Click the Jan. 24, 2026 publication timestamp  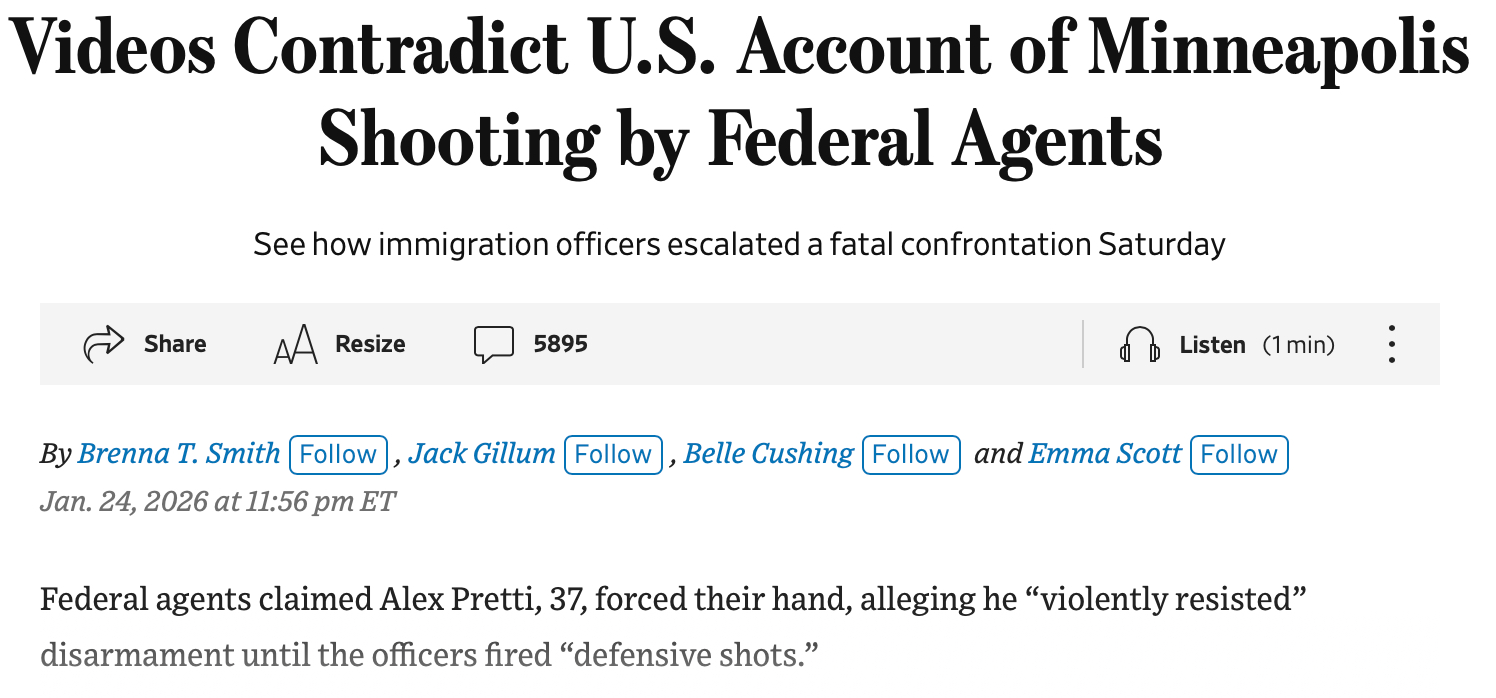click(218, 500)
